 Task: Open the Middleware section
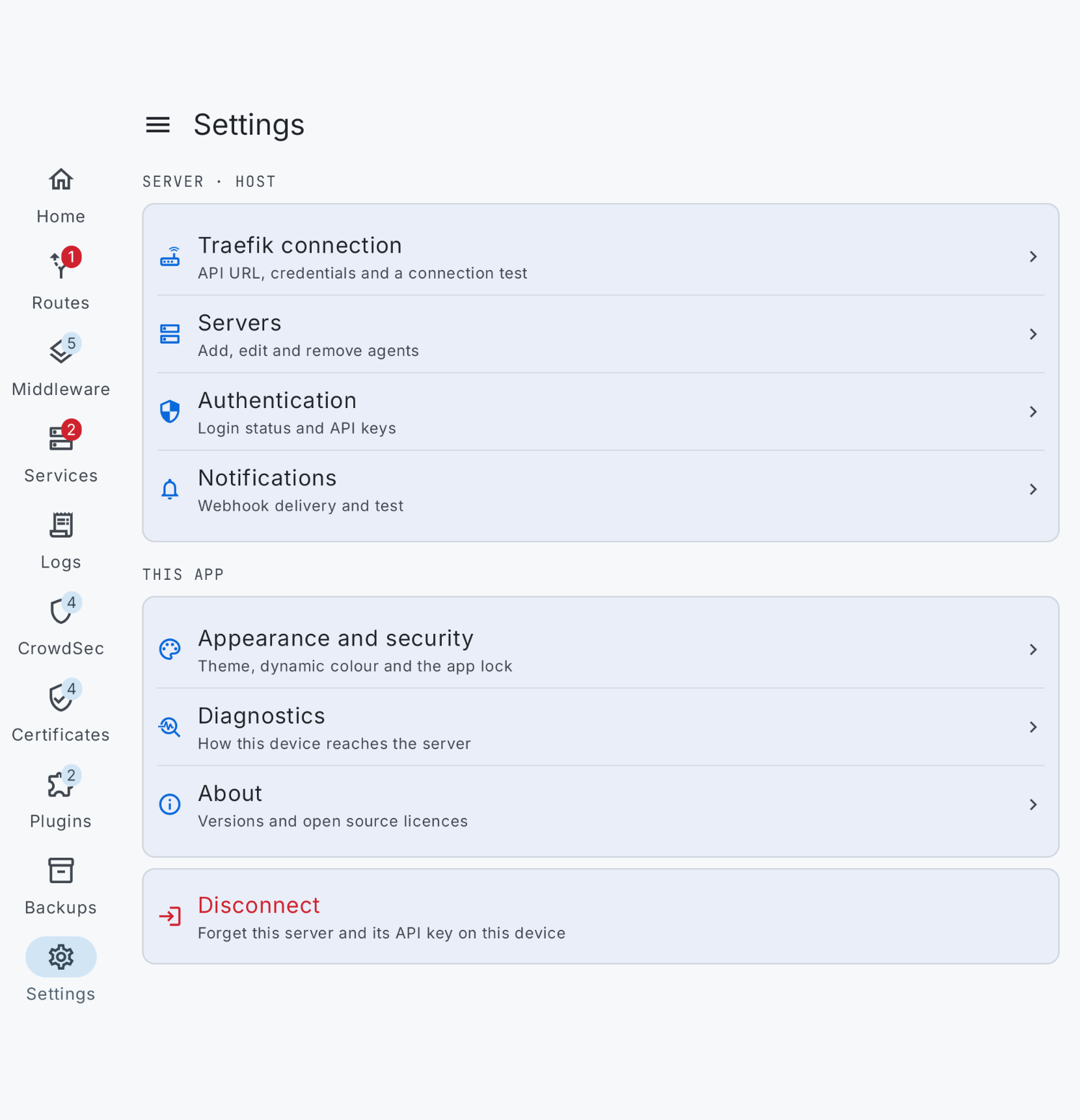click(x=61, y=366)
